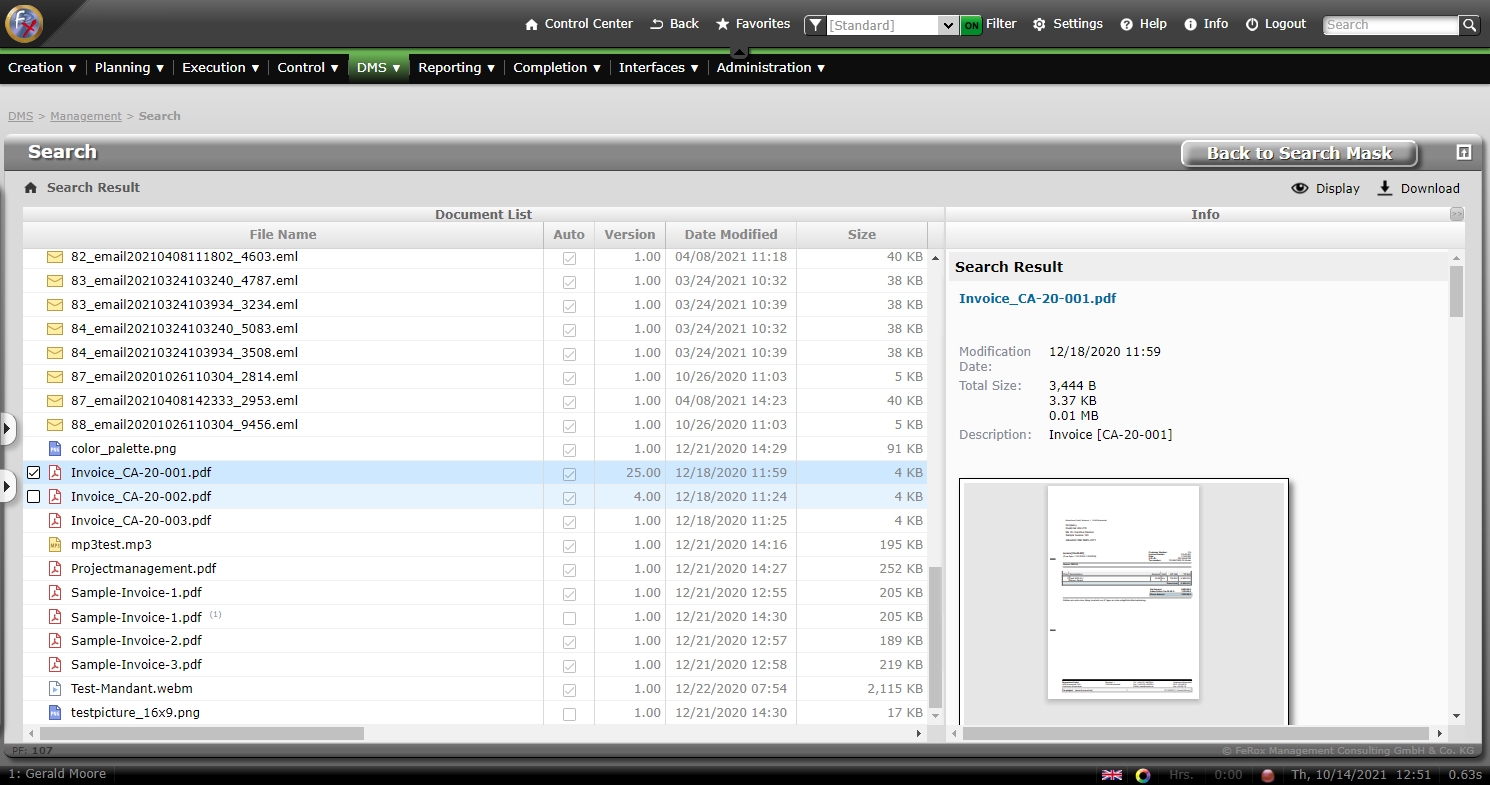Click the application logo in the top-left corner
This screenshot has width=1490, height=785.
tap(23, 23)
